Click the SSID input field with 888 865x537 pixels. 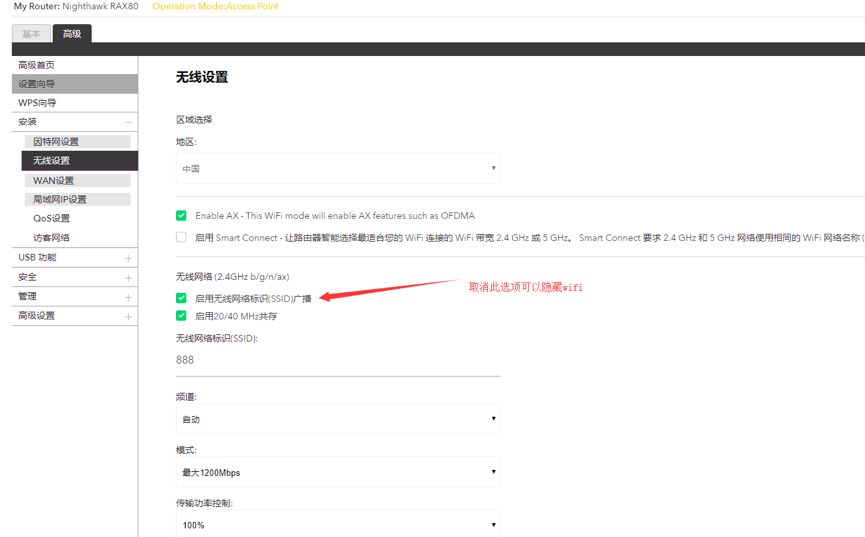[x=338, y=360]
